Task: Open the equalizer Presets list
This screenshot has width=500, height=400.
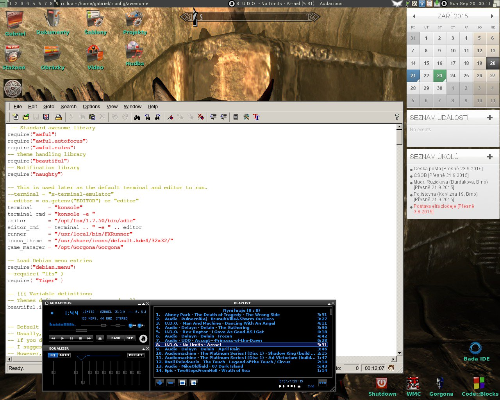Action: pos(136,355)
